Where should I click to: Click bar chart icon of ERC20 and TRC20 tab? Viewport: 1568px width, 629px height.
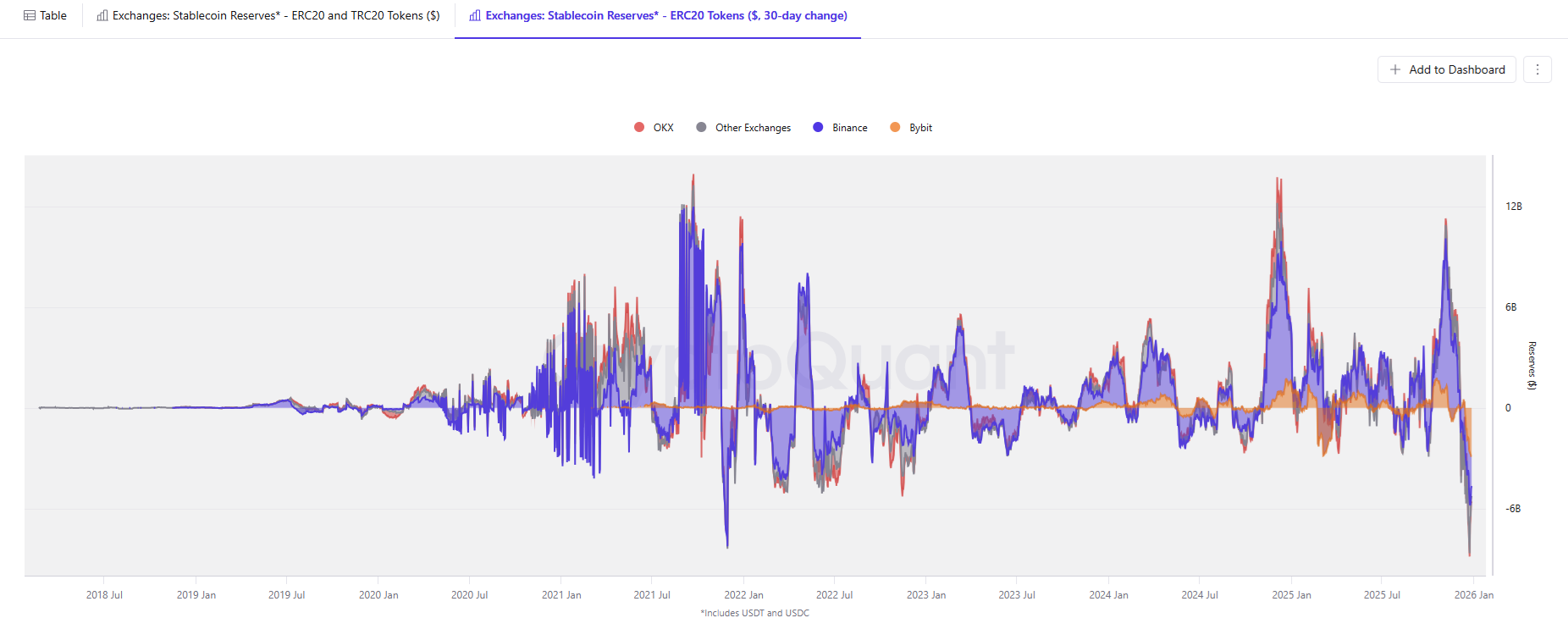coord(102,15)
